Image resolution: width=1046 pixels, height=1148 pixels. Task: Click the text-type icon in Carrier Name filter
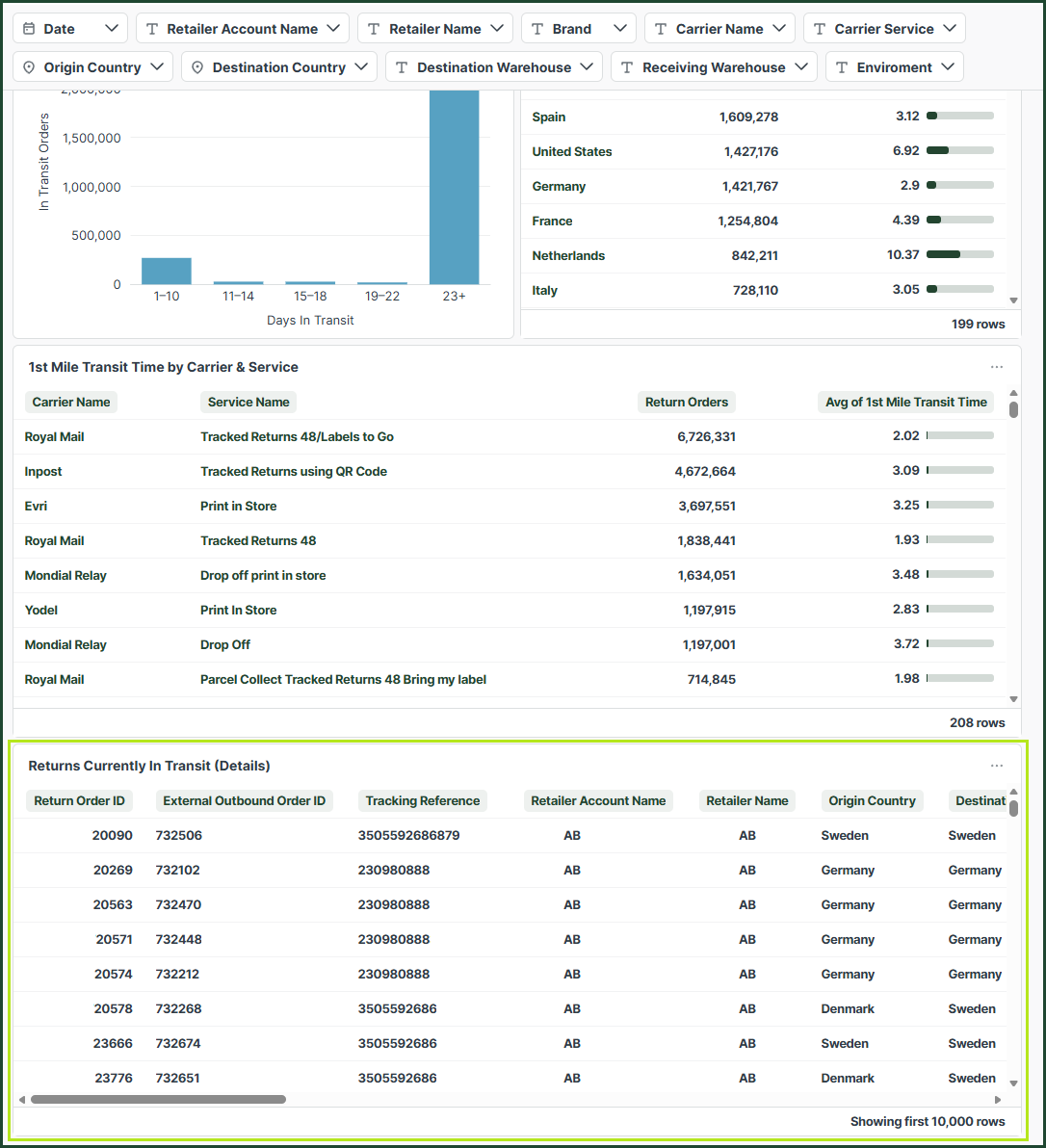661,29
